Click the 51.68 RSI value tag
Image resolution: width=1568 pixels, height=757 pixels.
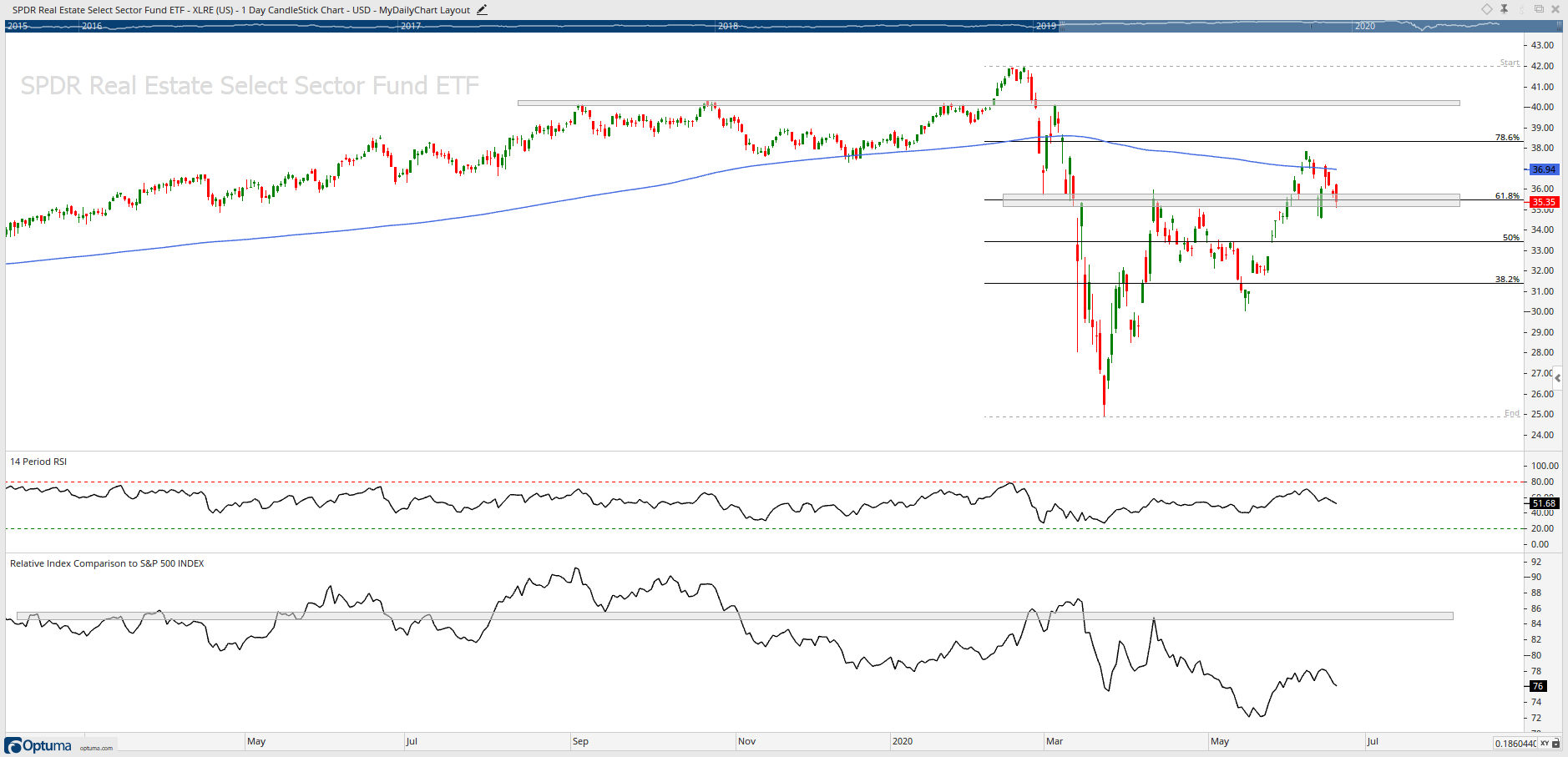pyautogui.click(x=1544, y=503)
